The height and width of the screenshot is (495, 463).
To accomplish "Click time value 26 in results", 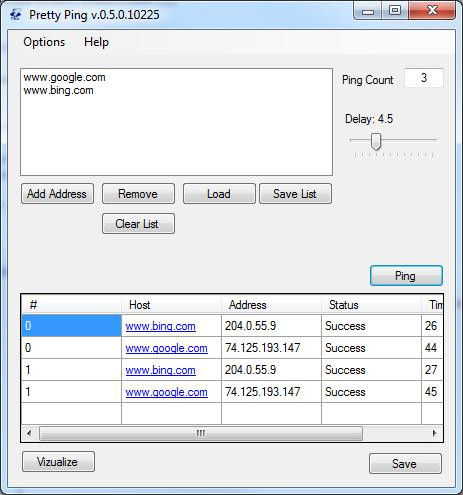I will 431,326.
